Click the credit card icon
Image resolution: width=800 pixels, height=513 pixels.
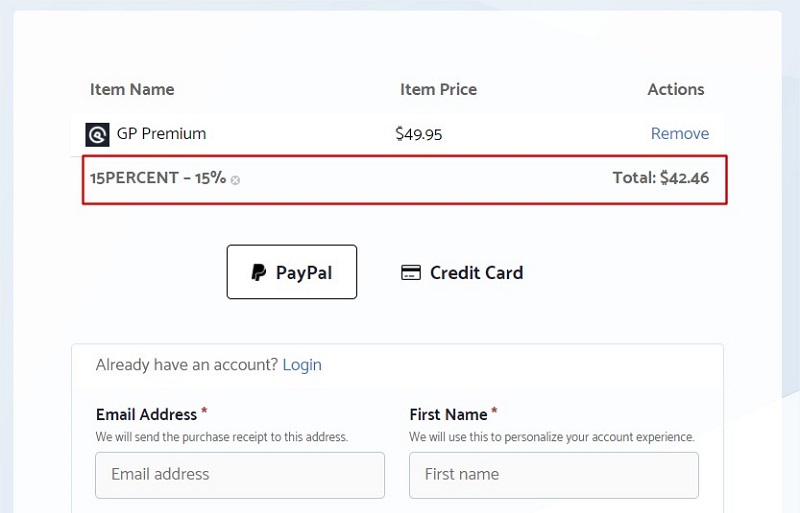411,273
